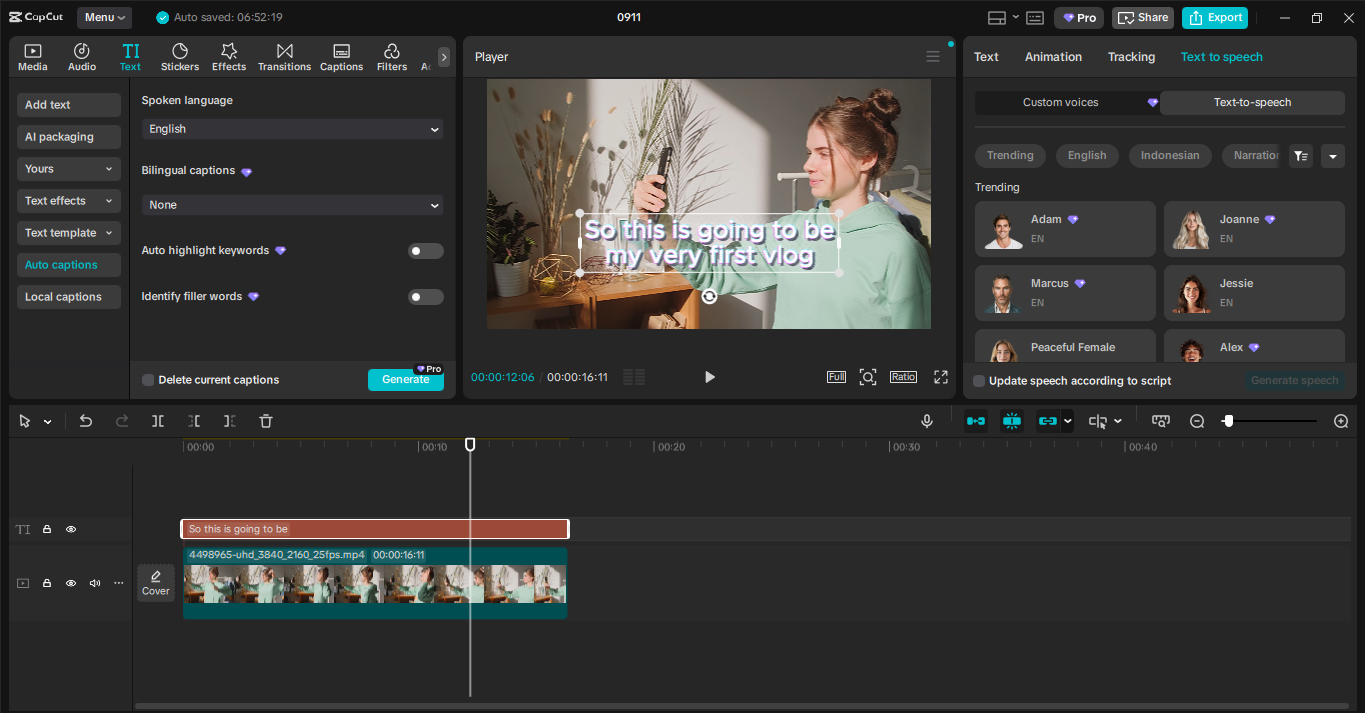Image resolution: width=1365 pixels, height=713 pixels.
Task: Check Delete current captions
Action: point(147,380)
